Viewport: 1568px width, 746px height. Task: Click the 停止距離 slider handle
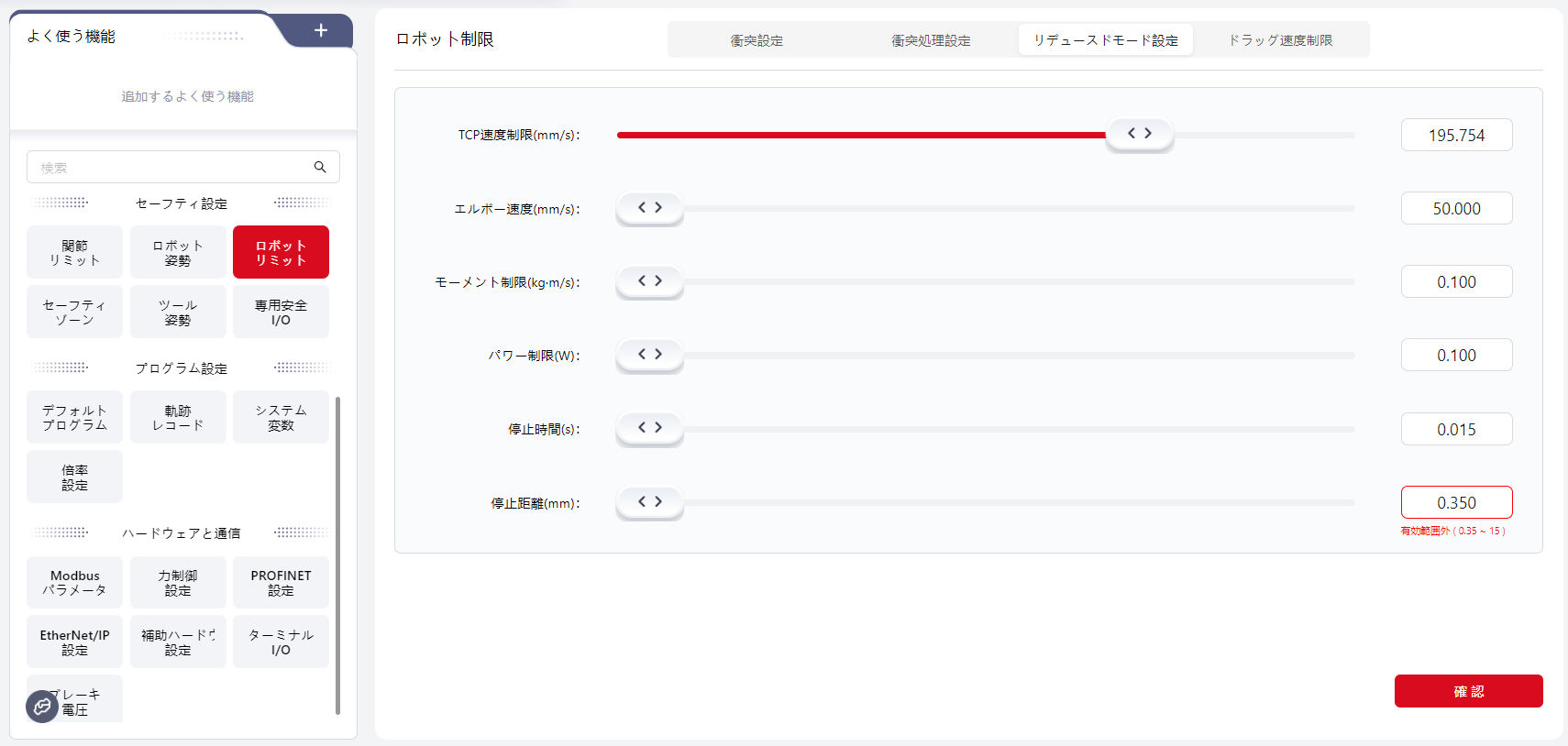click(649, 502)
